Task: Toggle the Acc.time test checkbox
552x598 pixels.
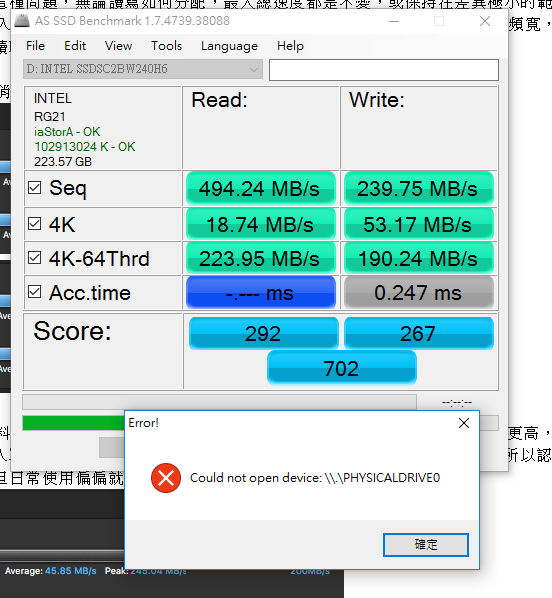Action: click(35, 292)
